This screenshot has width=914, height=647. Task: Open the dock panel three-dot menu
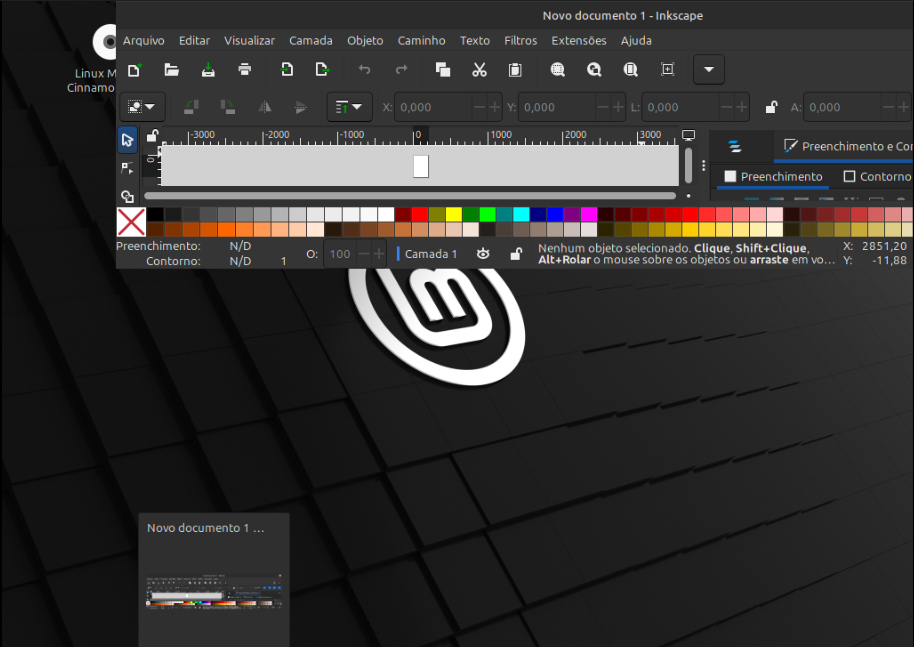click(704, 166)
